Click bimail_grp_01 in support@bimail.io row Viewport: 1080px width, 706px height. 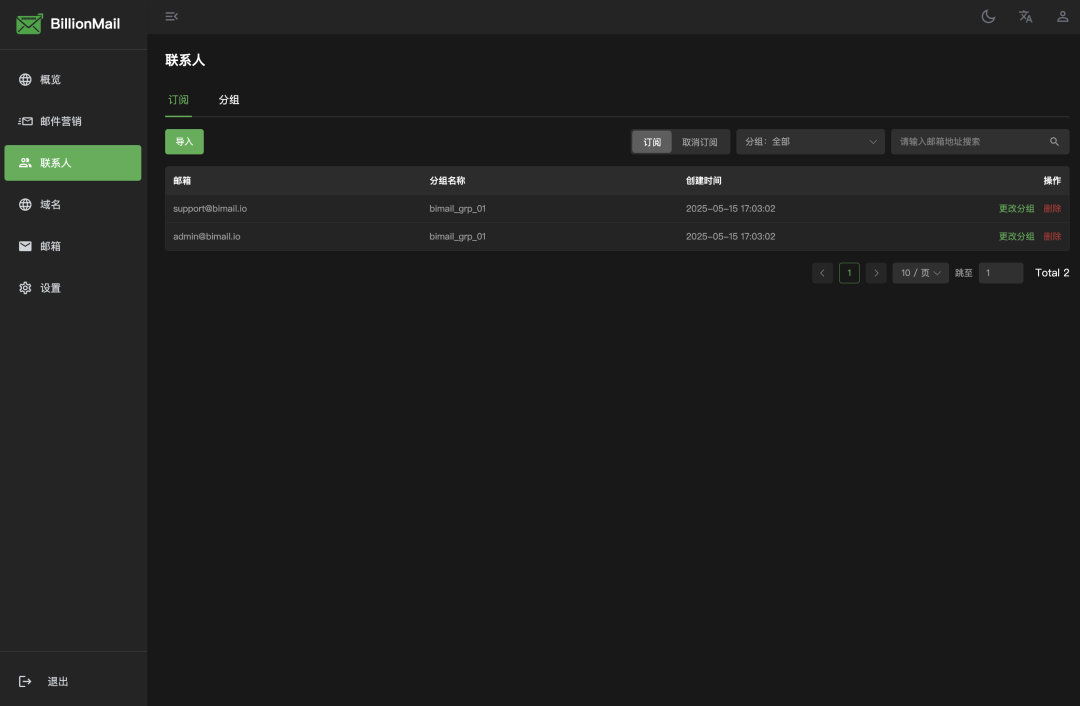pos(457,209)
